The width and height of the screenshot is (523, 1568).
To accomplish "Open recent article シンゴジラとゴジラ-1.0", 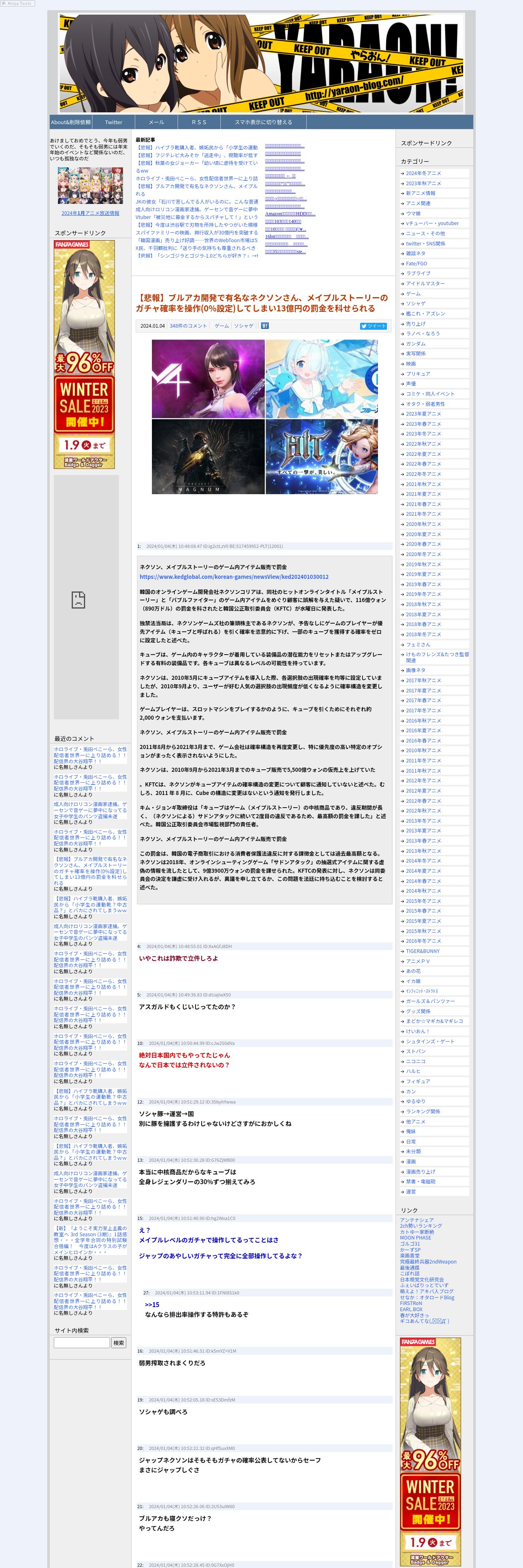I will [197, 256].
